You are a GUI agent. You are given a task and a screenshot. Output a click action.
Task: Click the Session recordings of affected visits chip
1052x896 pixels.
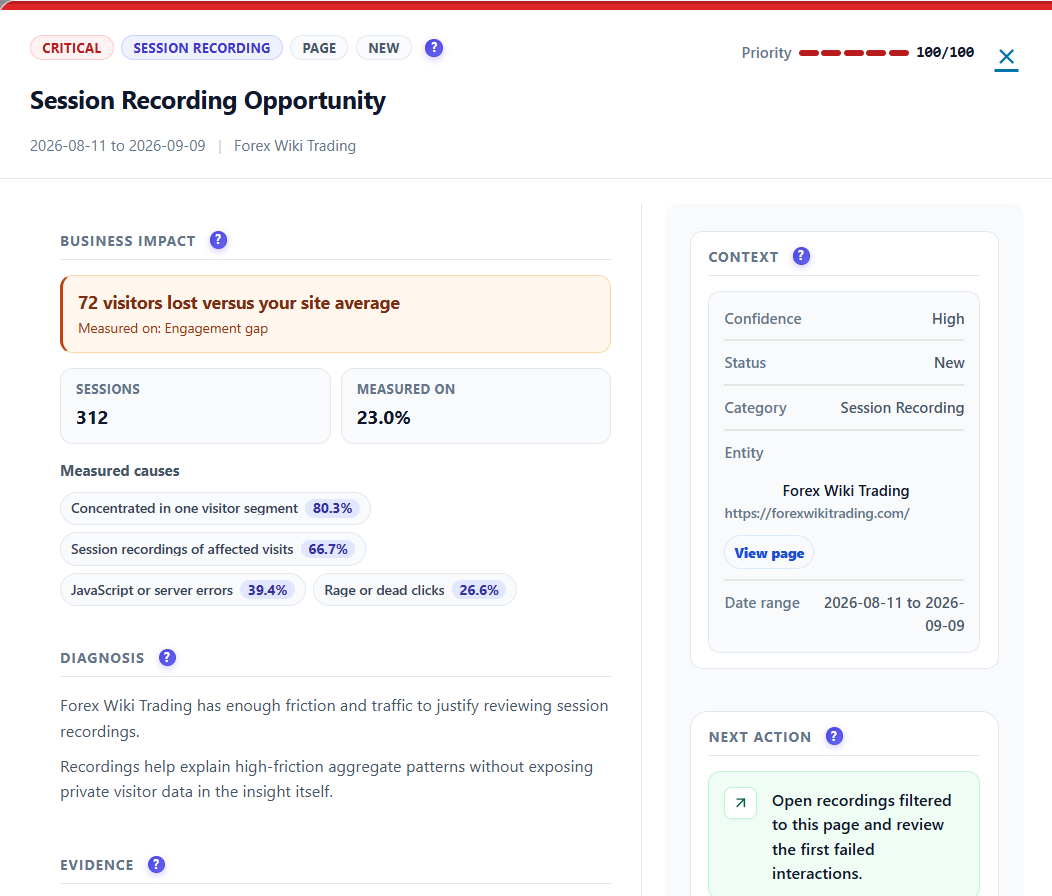click(213, 550)
